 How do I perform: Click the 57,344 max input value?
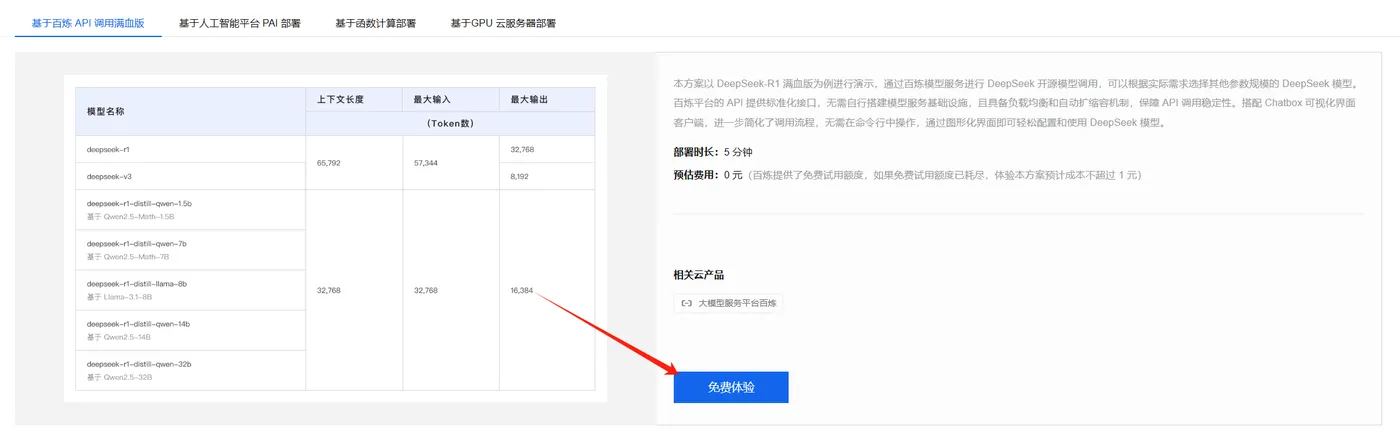coord(426,162)
